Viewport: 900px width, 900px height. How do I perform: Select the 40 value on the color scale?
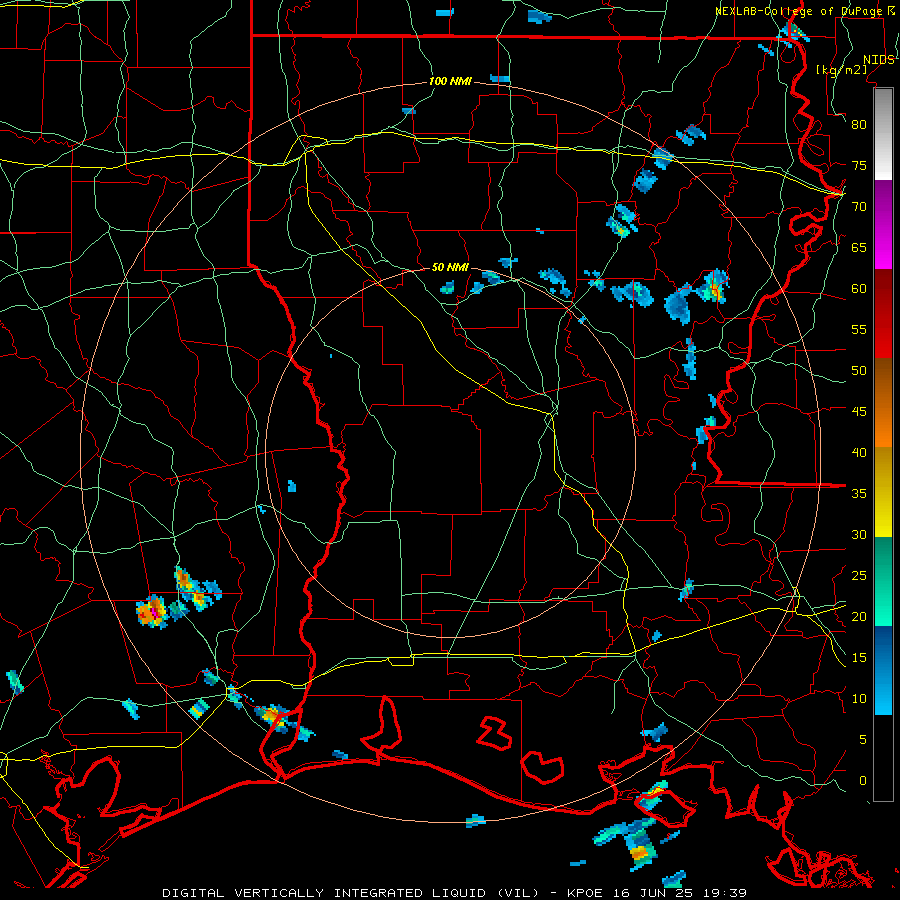click(859, 452)
